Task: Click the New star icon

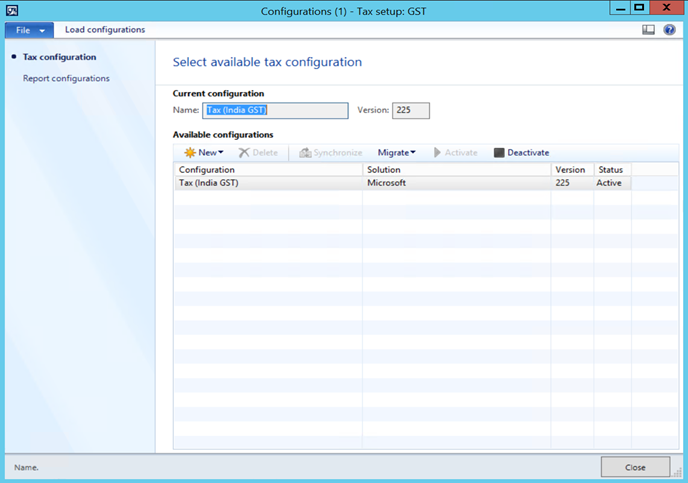Action: [190, 153]
